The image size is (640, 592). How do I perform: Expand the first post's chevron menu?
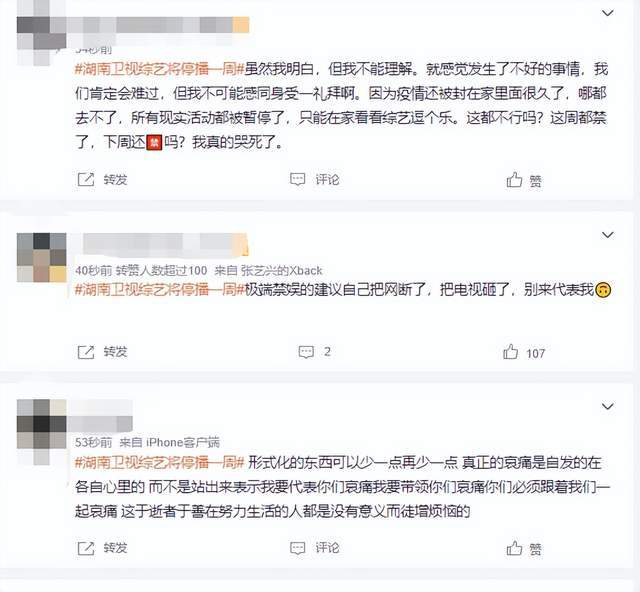click(x=608, y=13)
